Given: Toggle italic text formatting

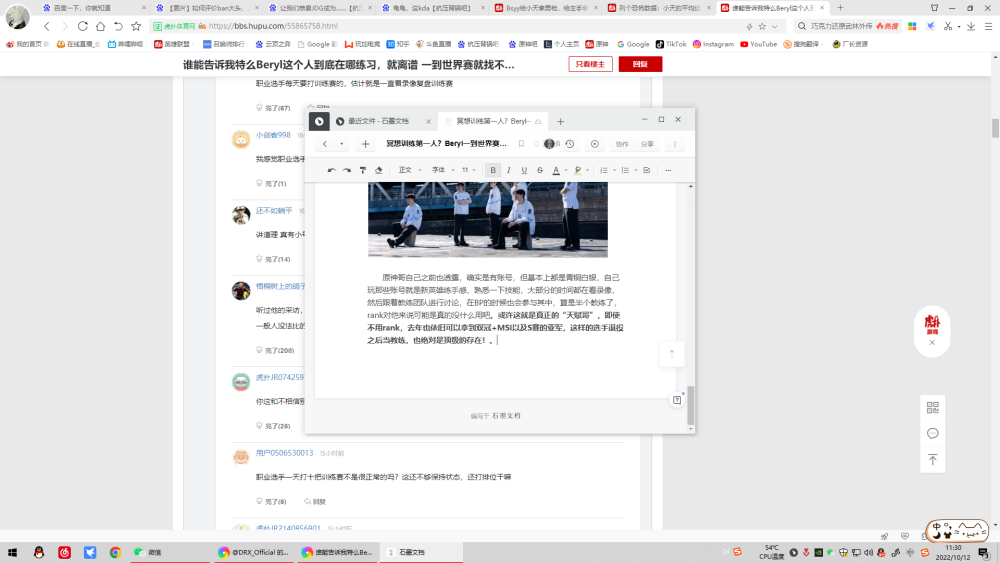Looking at the screenshot, I should click(x=508, y=170).
